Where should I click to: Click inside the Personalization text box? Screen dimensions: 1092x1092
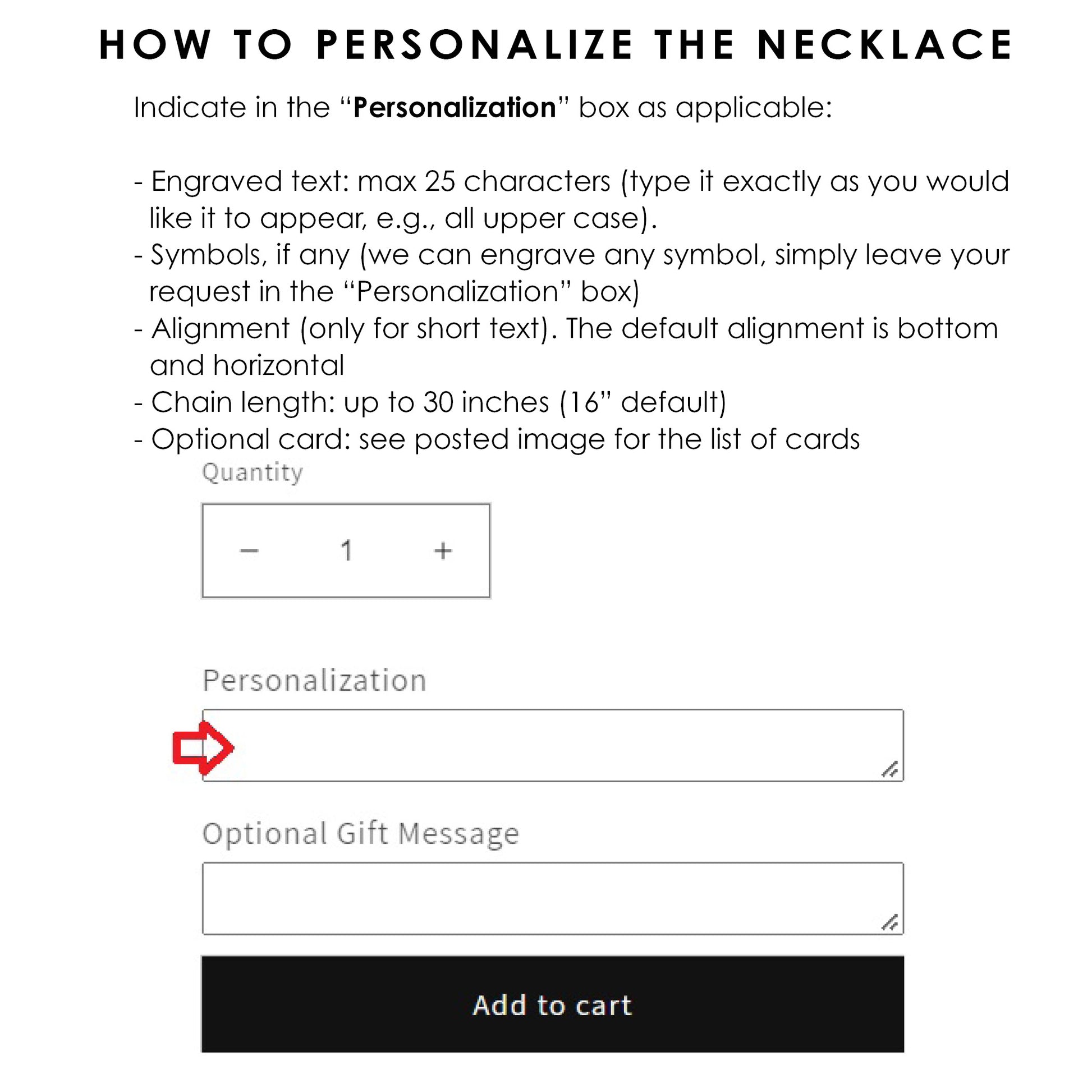[553, 746]
